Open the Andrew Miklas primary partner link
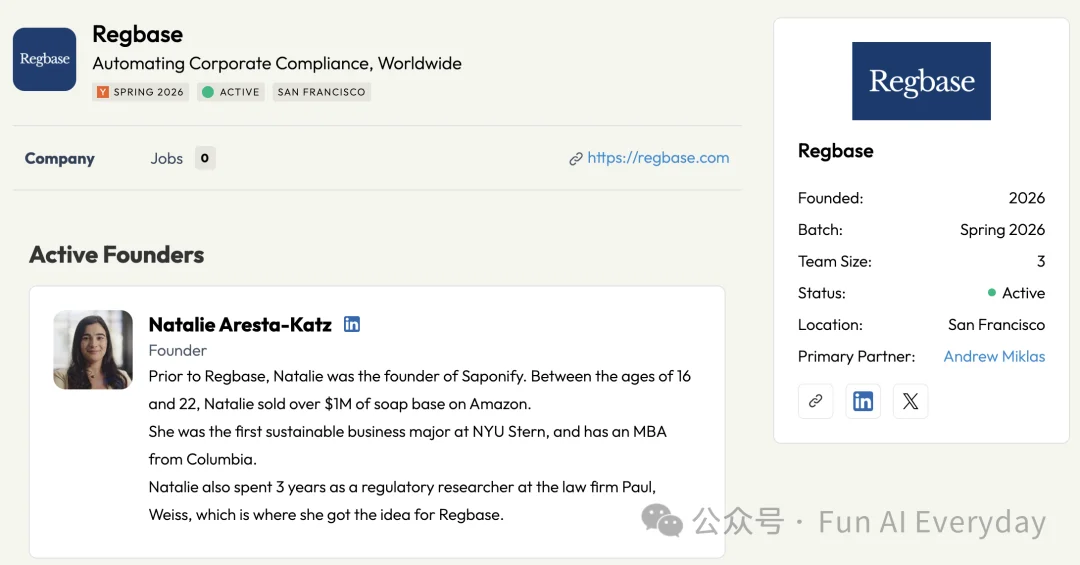 [994, 356]
